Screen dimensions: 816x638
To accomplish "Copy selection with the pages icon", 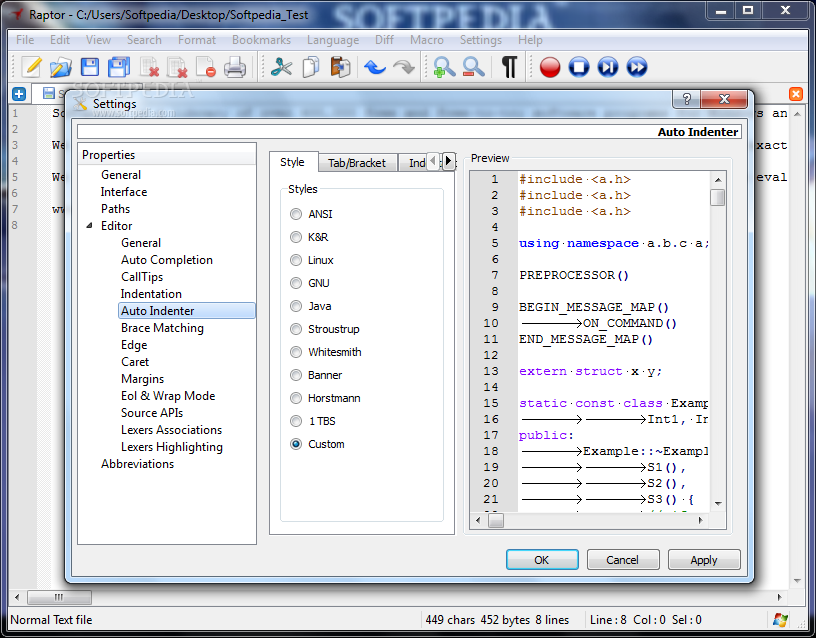I will click(x=311, y=67).
